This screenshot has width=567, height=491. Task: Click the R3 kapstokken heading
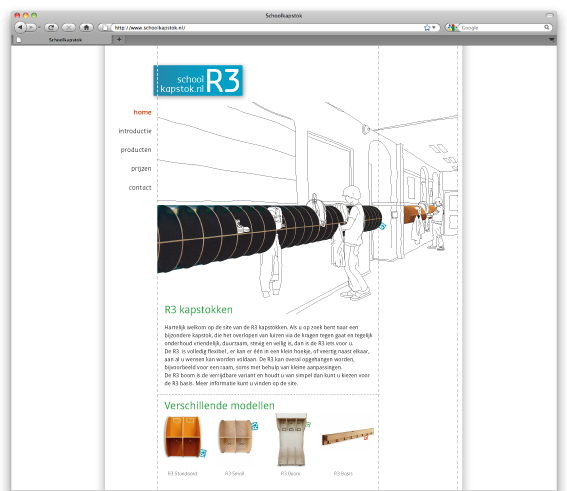pos(199,309)
